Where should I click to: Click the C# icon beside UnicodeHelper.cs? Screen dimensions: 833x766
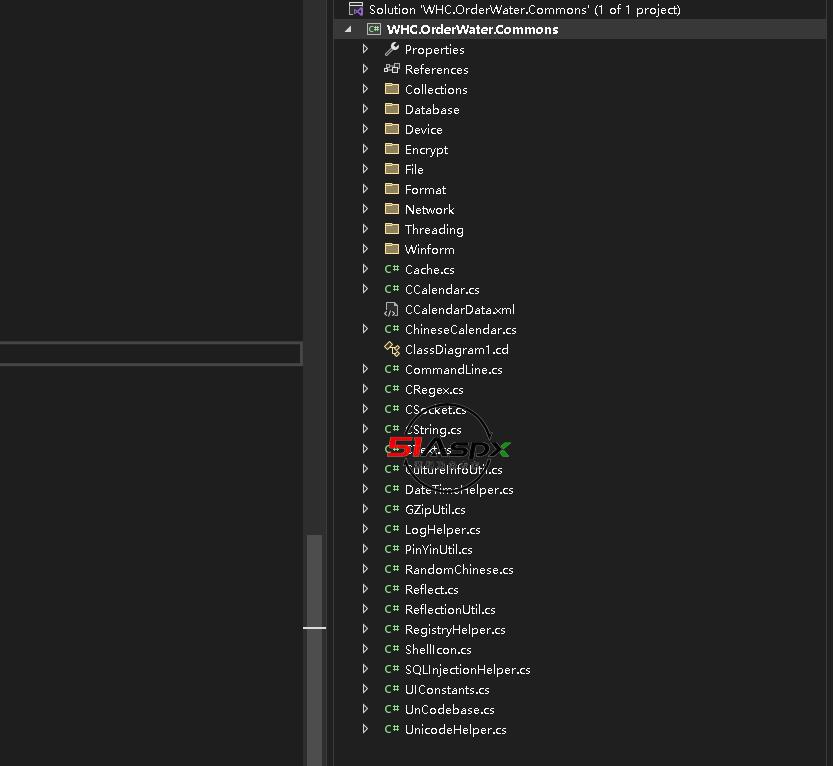coord(392,729)
